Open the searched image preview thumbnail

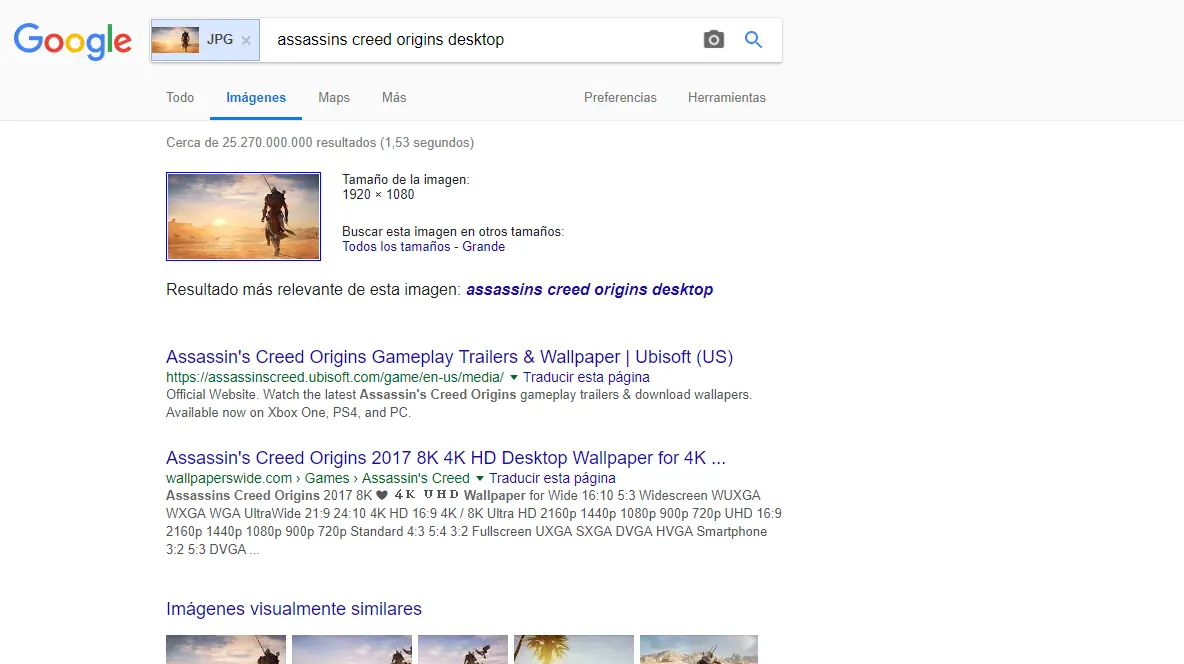click(243, 217)
